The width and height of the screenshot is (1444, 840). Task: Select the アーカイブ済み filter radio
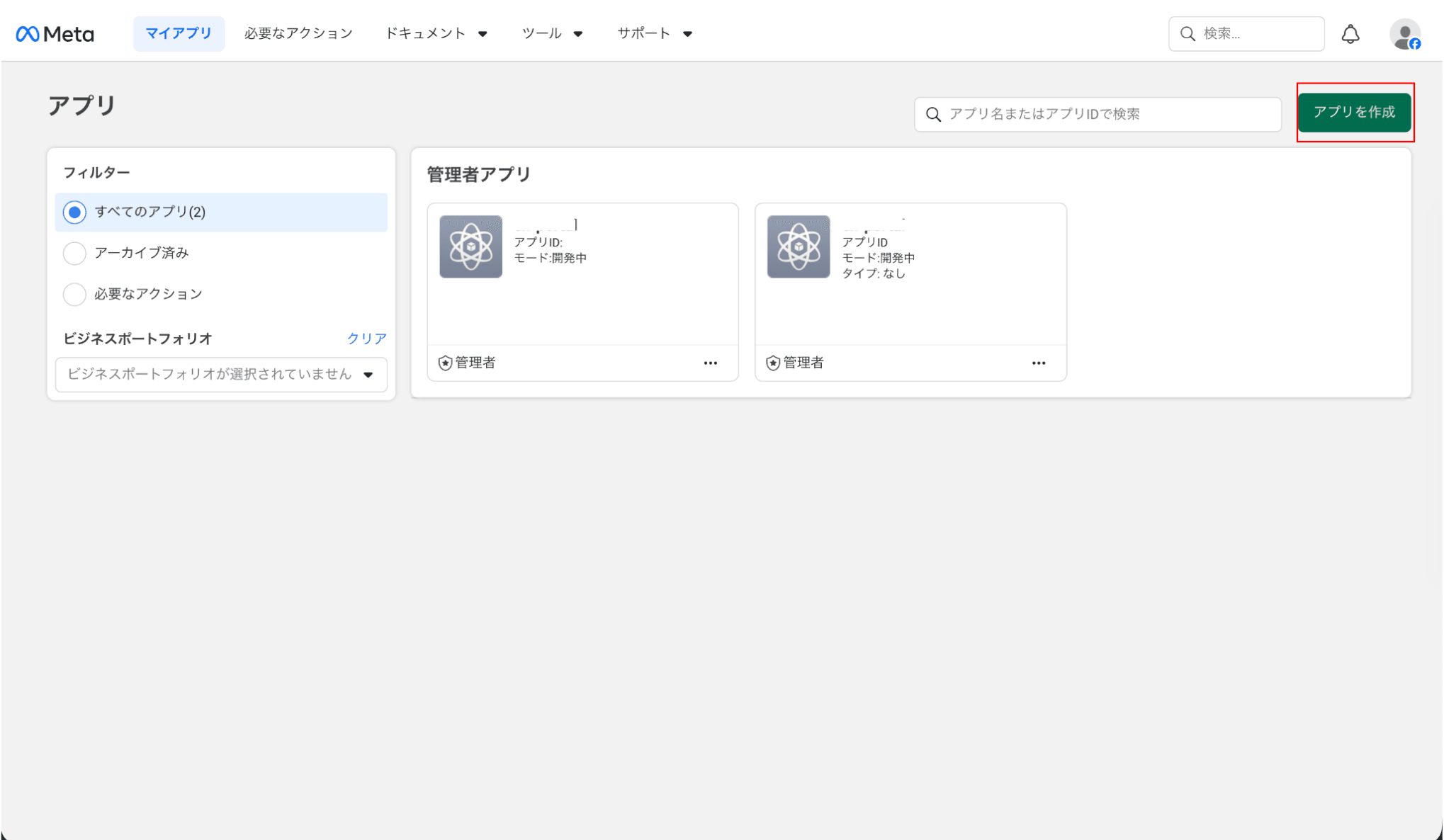74,254
